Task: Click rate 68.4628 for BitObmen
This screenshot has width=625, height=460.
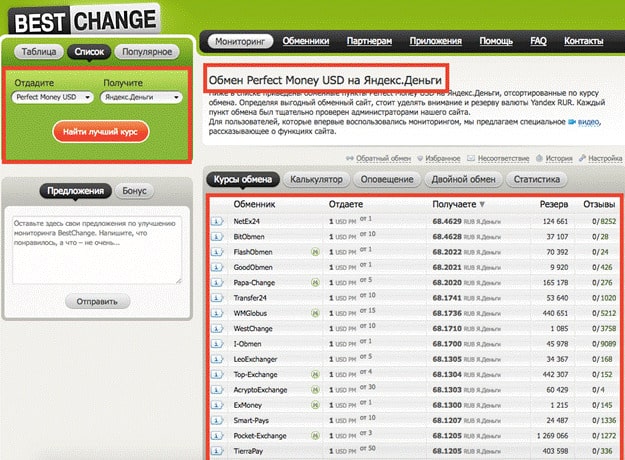Action: [x=447, y=237]
